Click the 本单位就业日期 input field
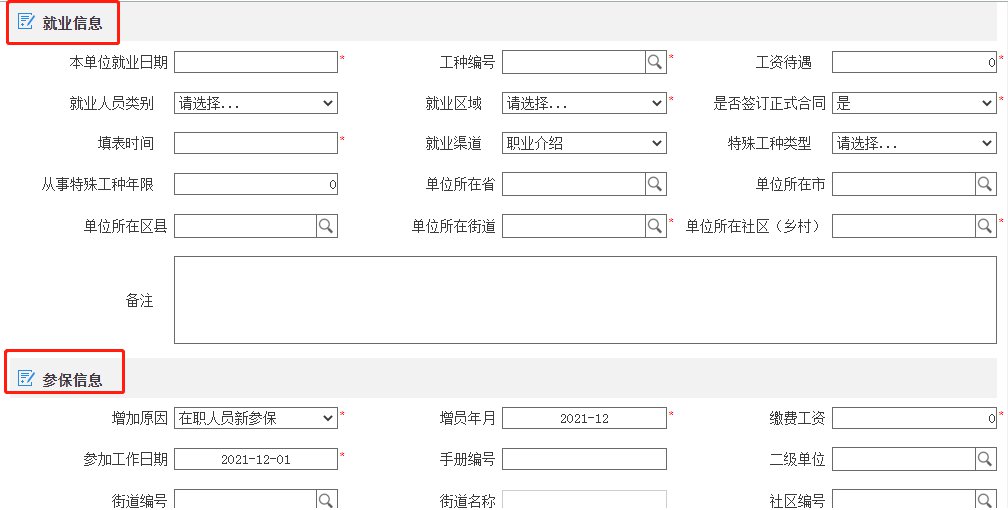Image resolution: width=1008 pixels, height=510 pixels. click(256, 62)
